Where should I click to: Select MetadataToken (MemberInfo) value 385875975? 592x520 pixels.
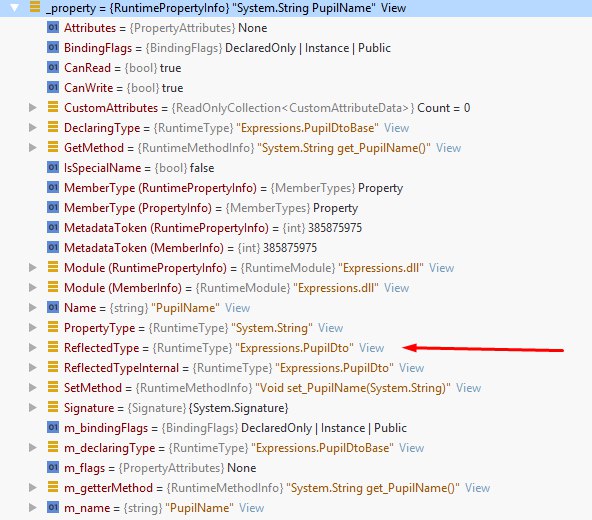[290, 248]
